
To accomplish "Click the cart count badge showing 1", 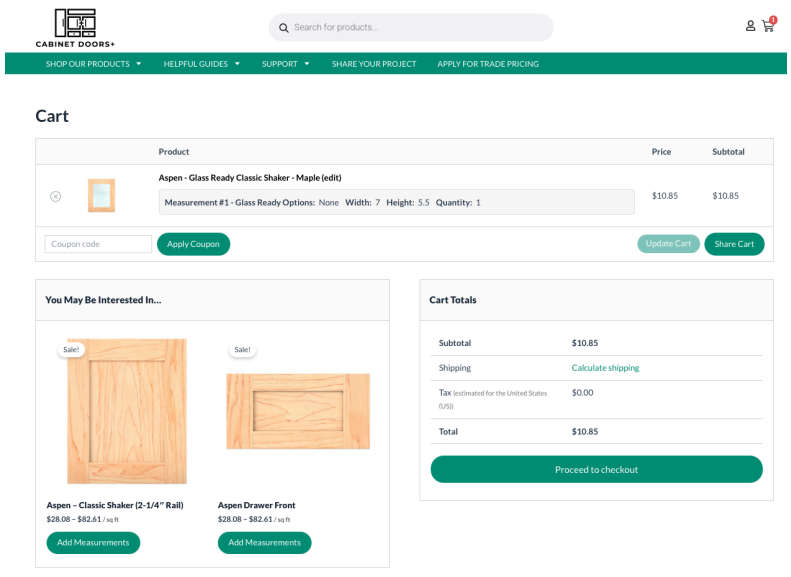I will tap(773, 20).
